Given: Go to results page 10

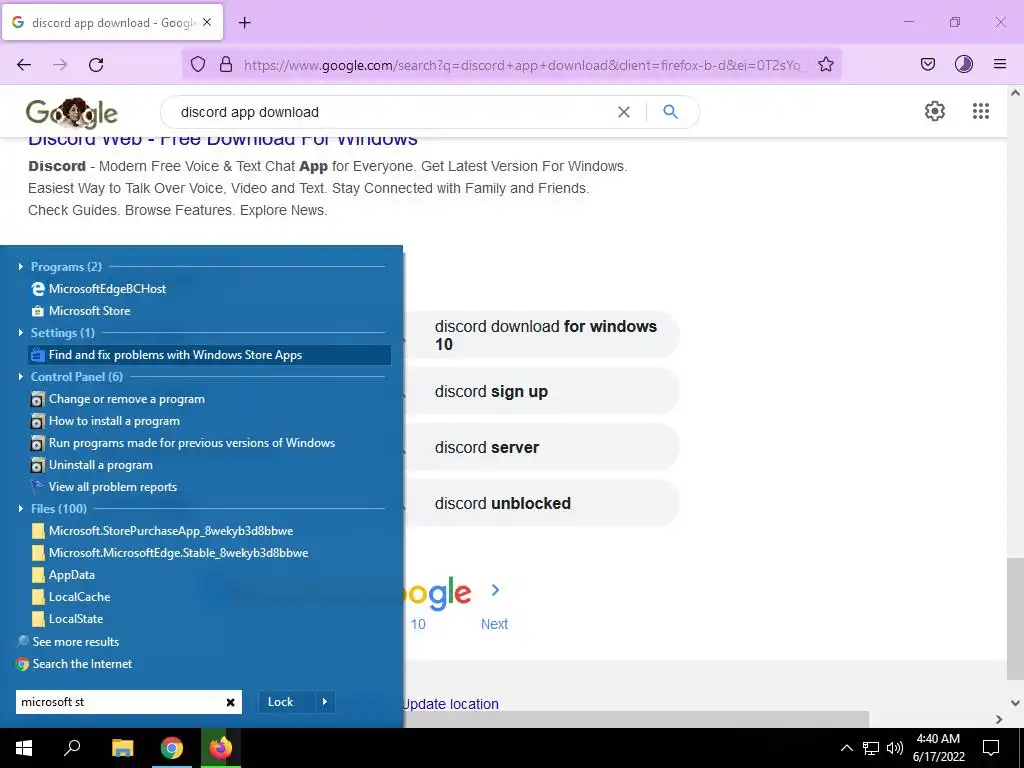Looking at the screenshot, I should coord(418,624).
